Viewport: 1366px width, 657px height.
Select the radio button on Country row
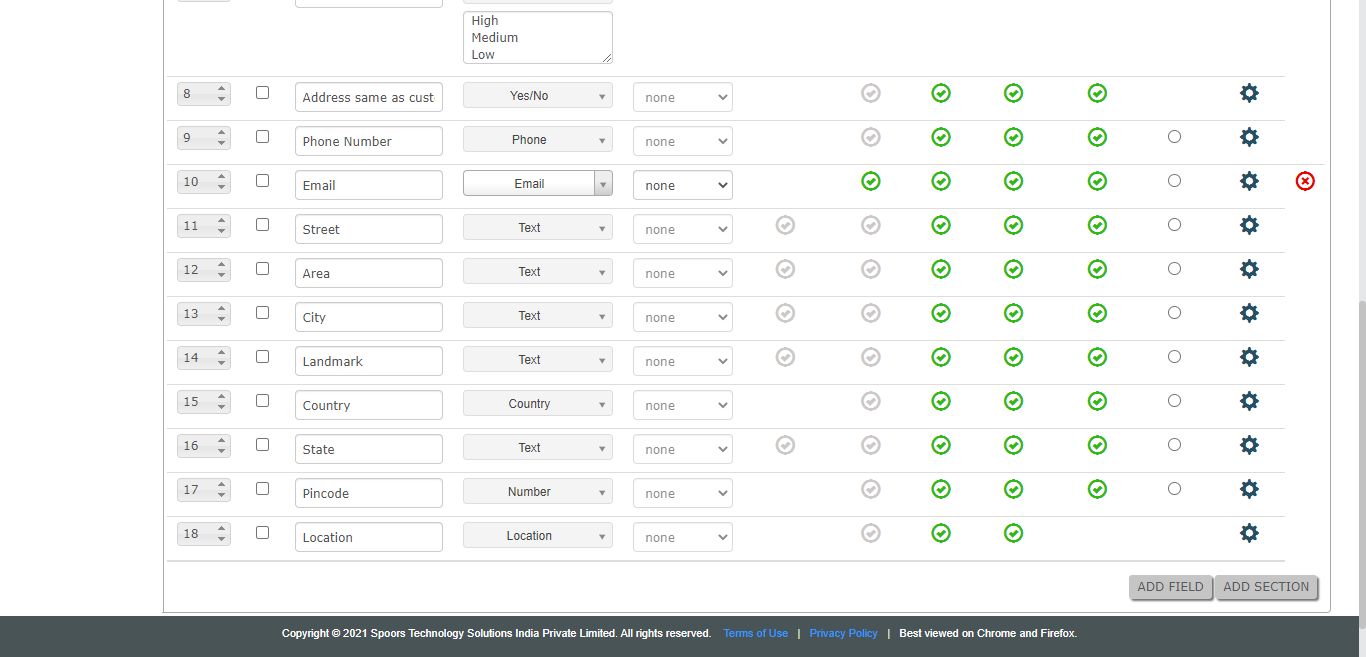tap(1174, 401)
